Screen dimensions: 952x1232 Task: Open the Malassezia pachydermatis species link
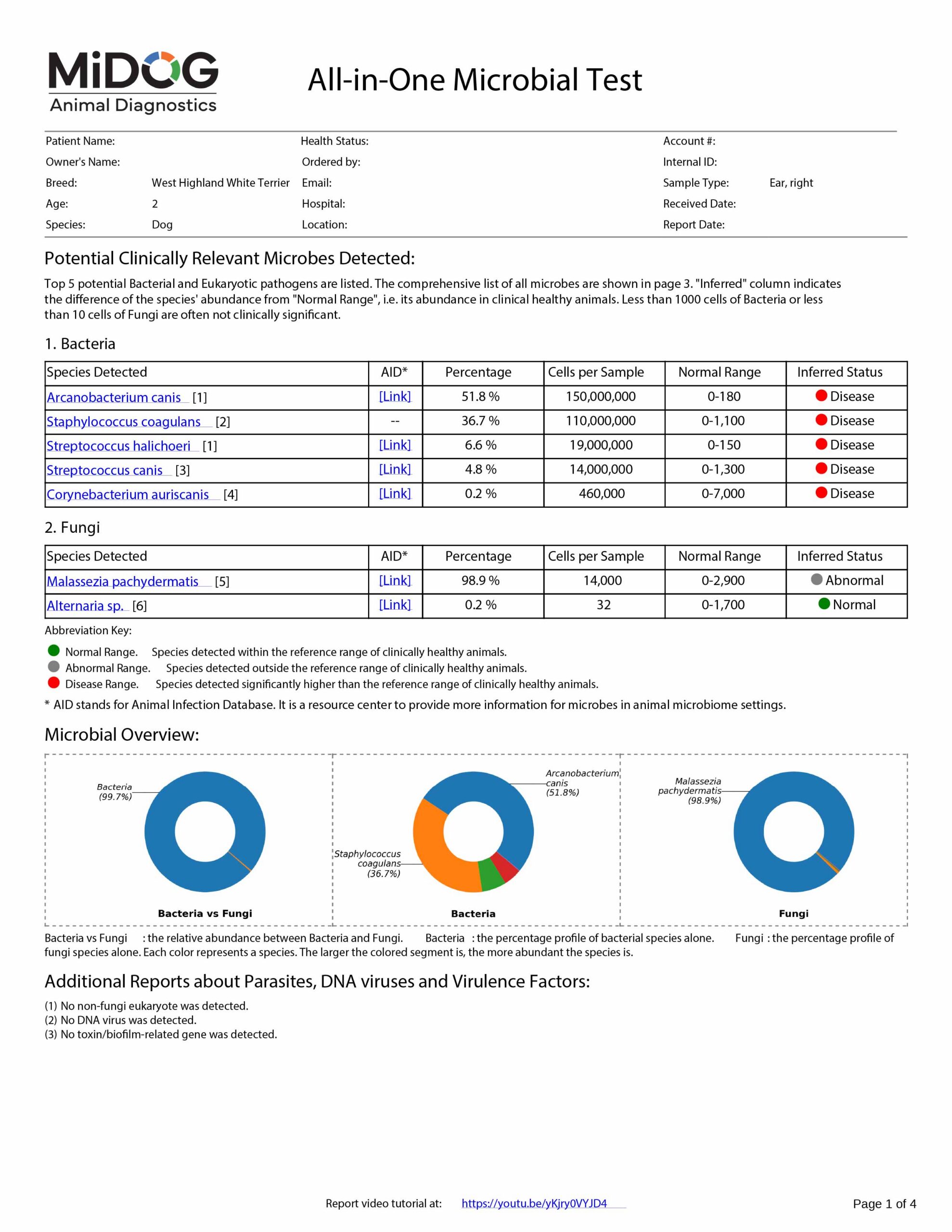coord(122,581)
